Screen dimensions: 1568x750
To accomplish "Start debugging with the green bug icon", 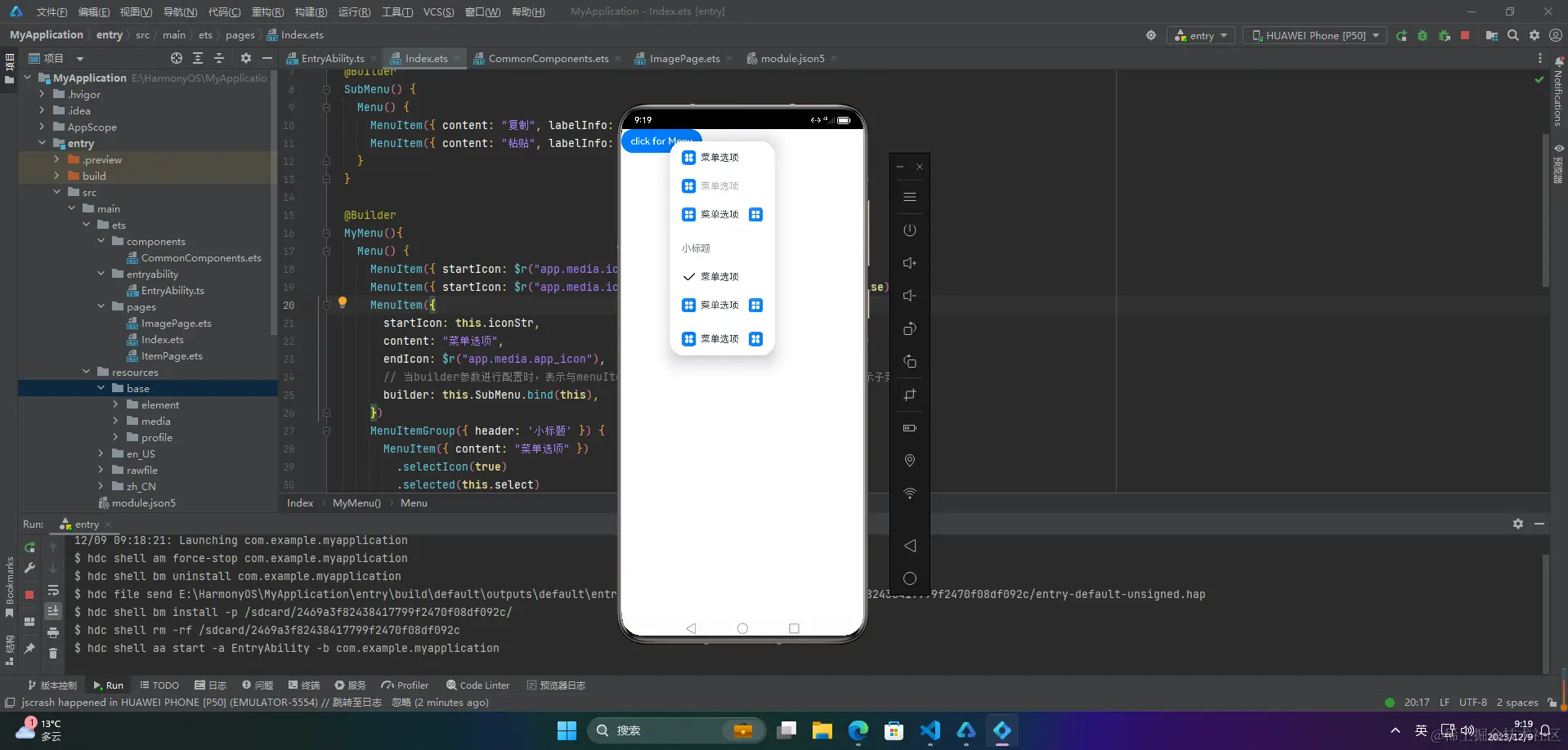I will pos(1422,36).
